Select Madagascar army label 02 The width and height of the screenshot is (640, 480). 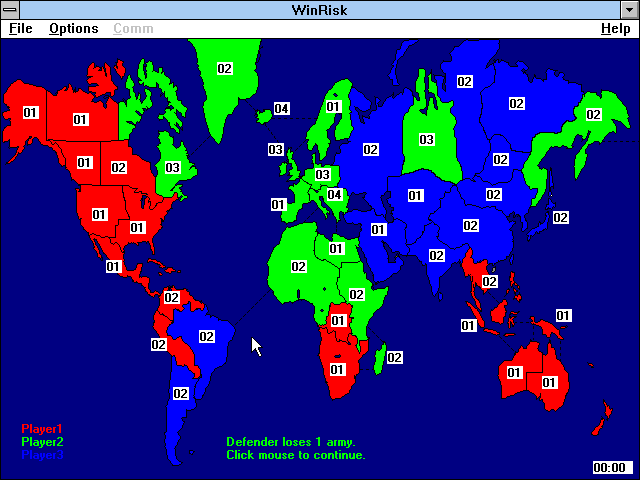pos(394,358)
